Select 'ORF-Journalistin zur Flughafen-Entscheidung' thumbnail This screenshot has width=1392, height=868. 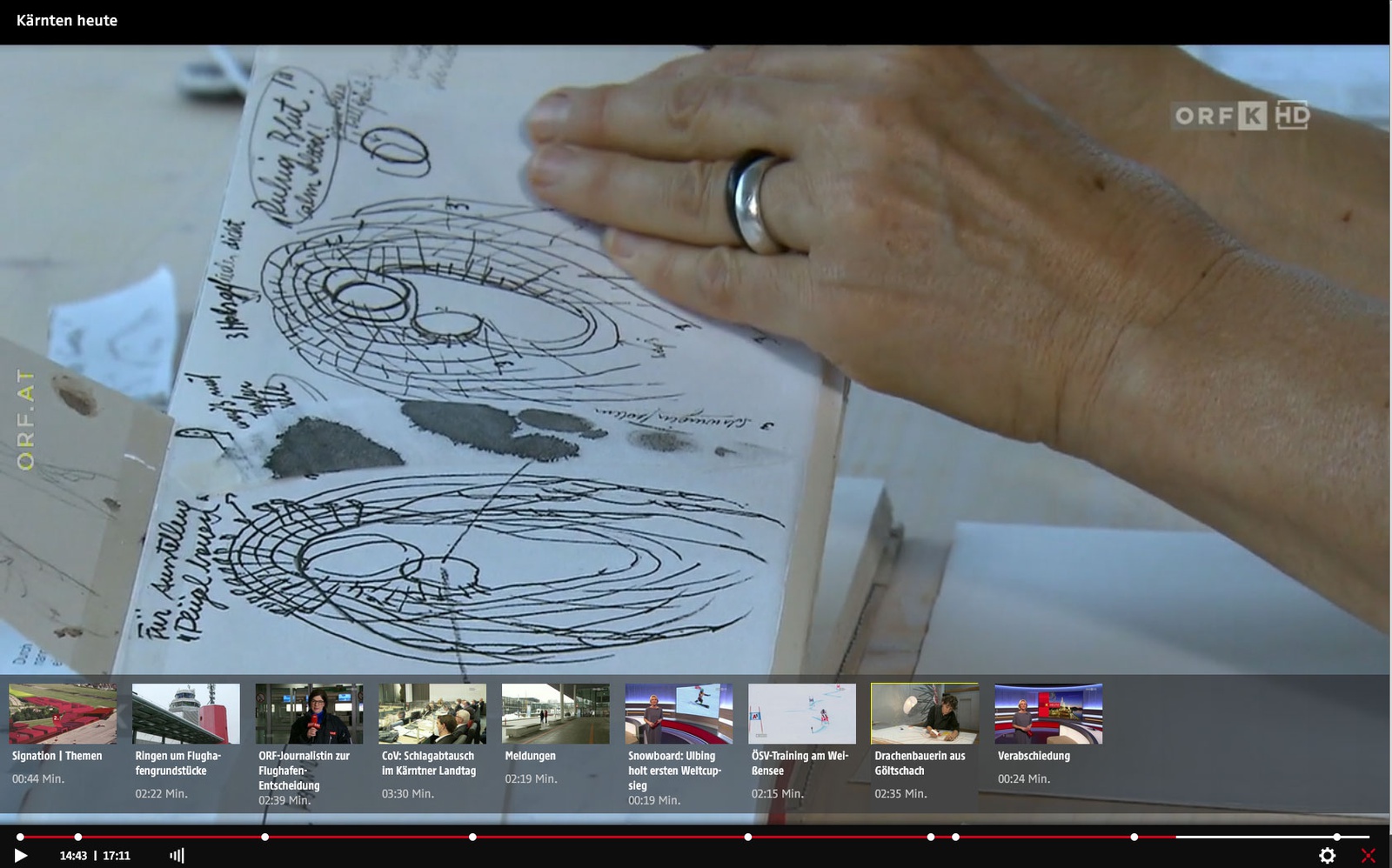click(x=309, y=713)
